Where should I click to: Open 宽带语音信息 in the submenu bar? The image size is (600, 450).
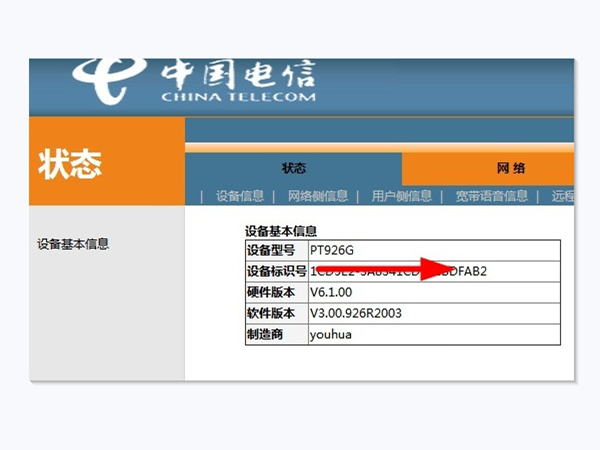[491, 196]
